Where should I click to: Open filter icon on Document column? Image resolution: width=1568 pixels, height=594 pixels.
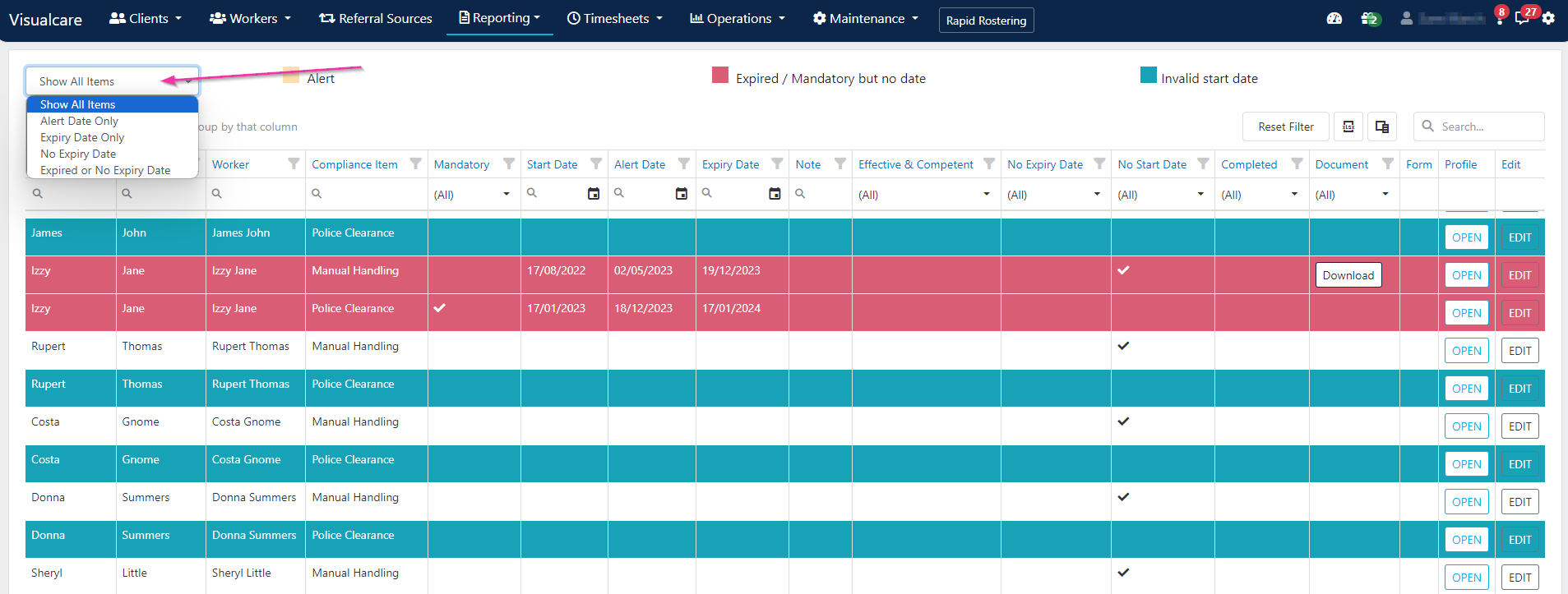coord(1388,164)
